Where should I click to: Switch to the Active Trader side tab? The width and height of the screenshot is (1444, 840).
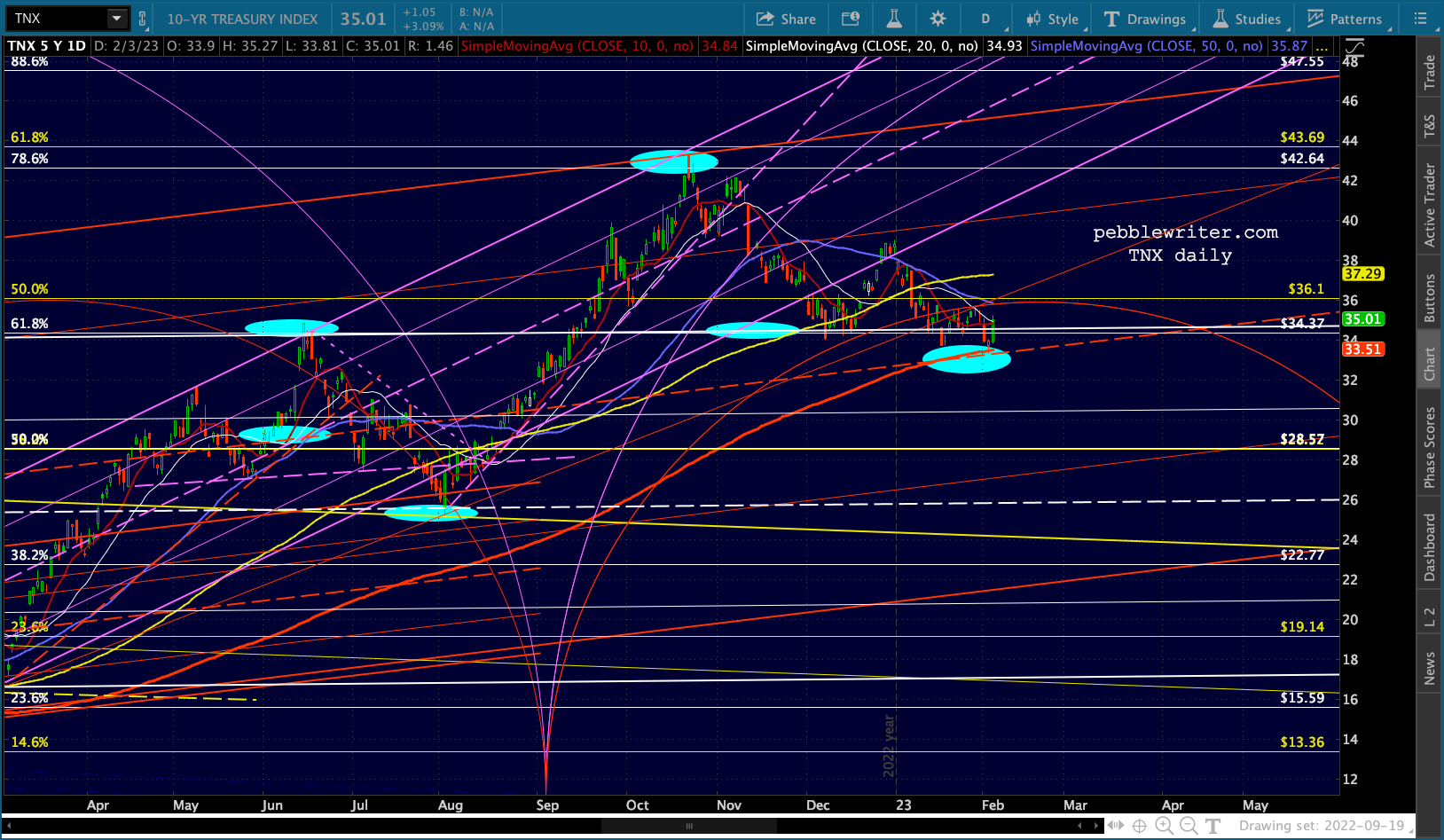[x=1429, y=205]
